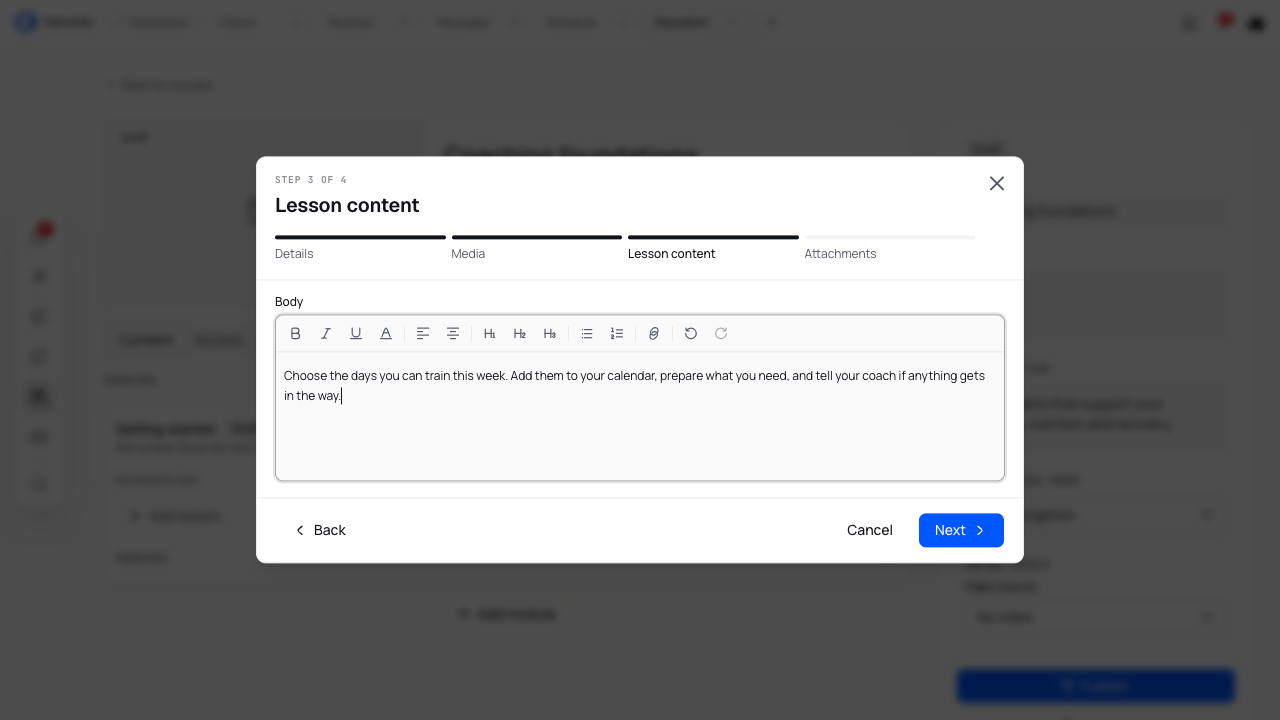Go to the Details step
The width and height of the screenshot is (1280, 720).
pos(360,248)
